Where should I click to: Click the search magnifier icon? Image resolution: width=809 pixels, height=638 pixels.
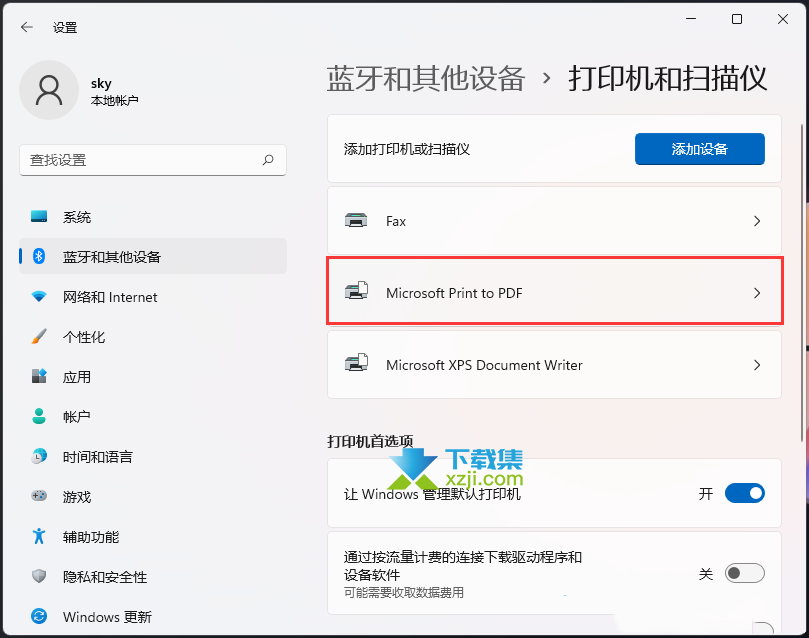268,160
